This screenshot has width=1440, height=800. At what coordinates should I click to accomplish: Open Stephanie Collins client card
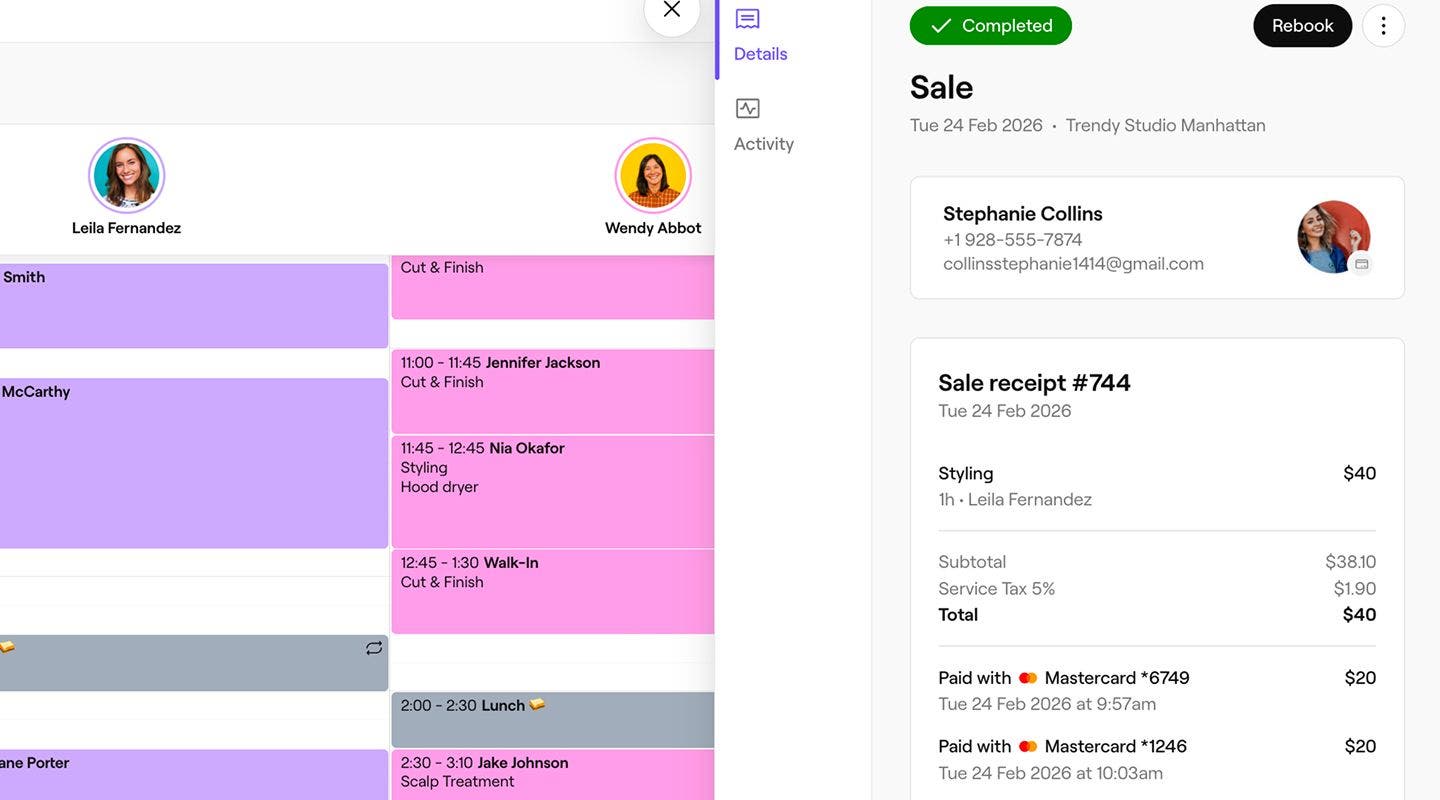coord(1100,238)
